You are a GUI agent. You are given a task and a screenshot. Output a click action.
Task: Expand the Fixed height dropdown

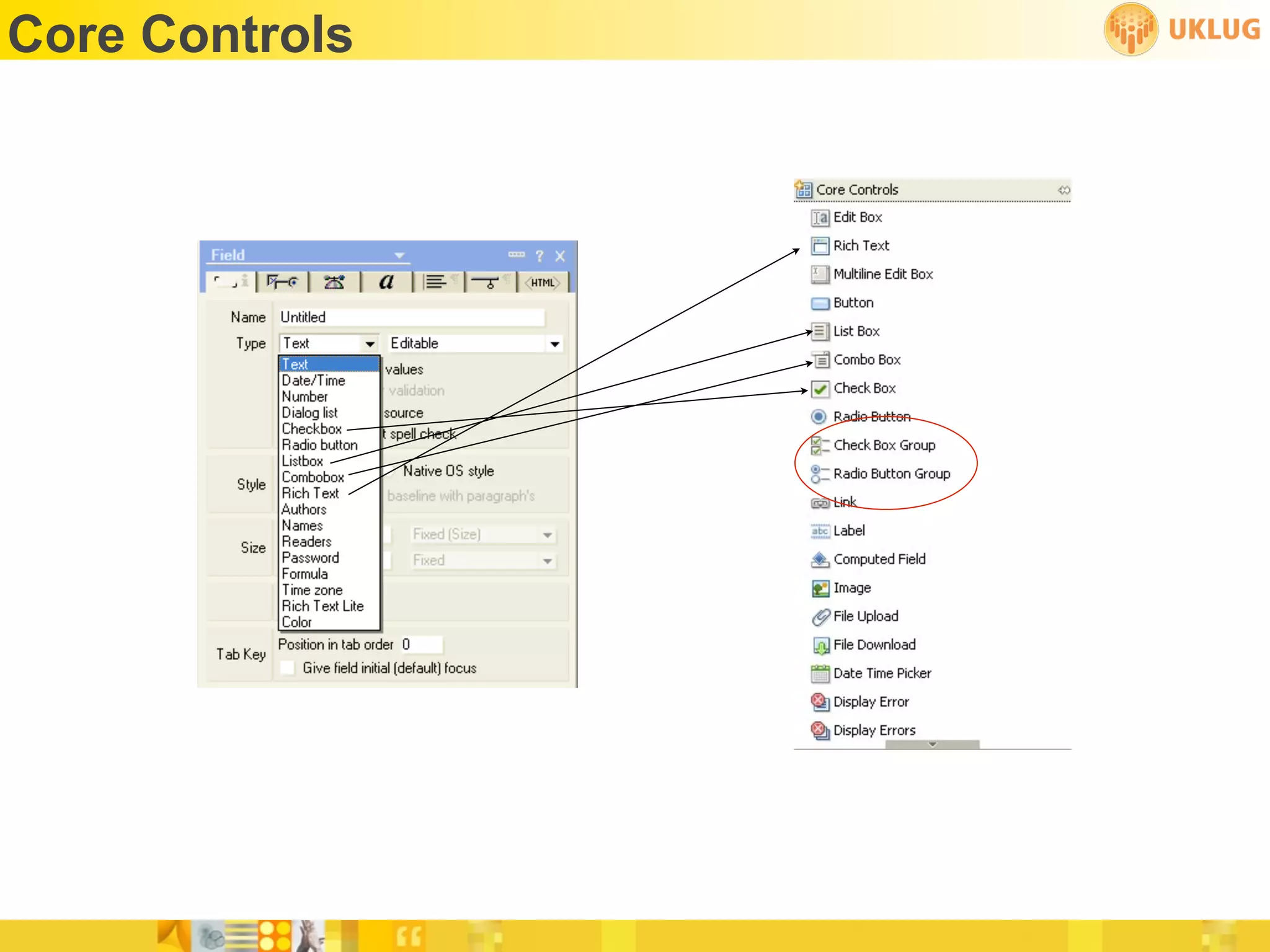[548, 561]
